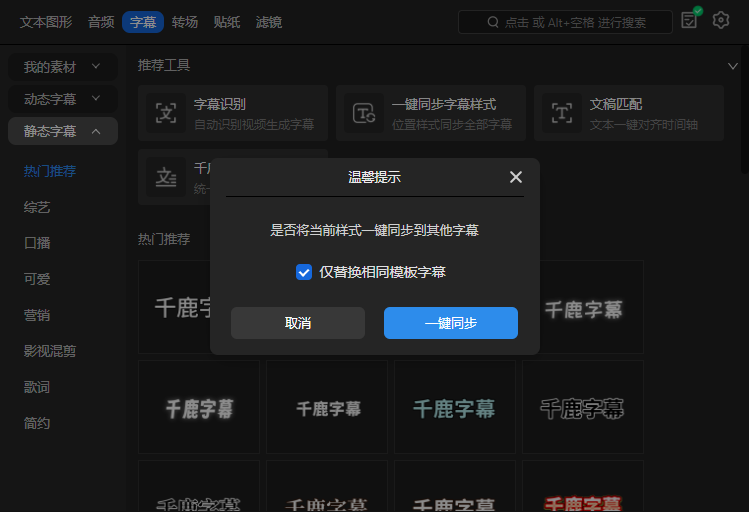Click the 字幕识别 tool icon
The width and height of the screenshot is (749, 512).
pos(166,113)
